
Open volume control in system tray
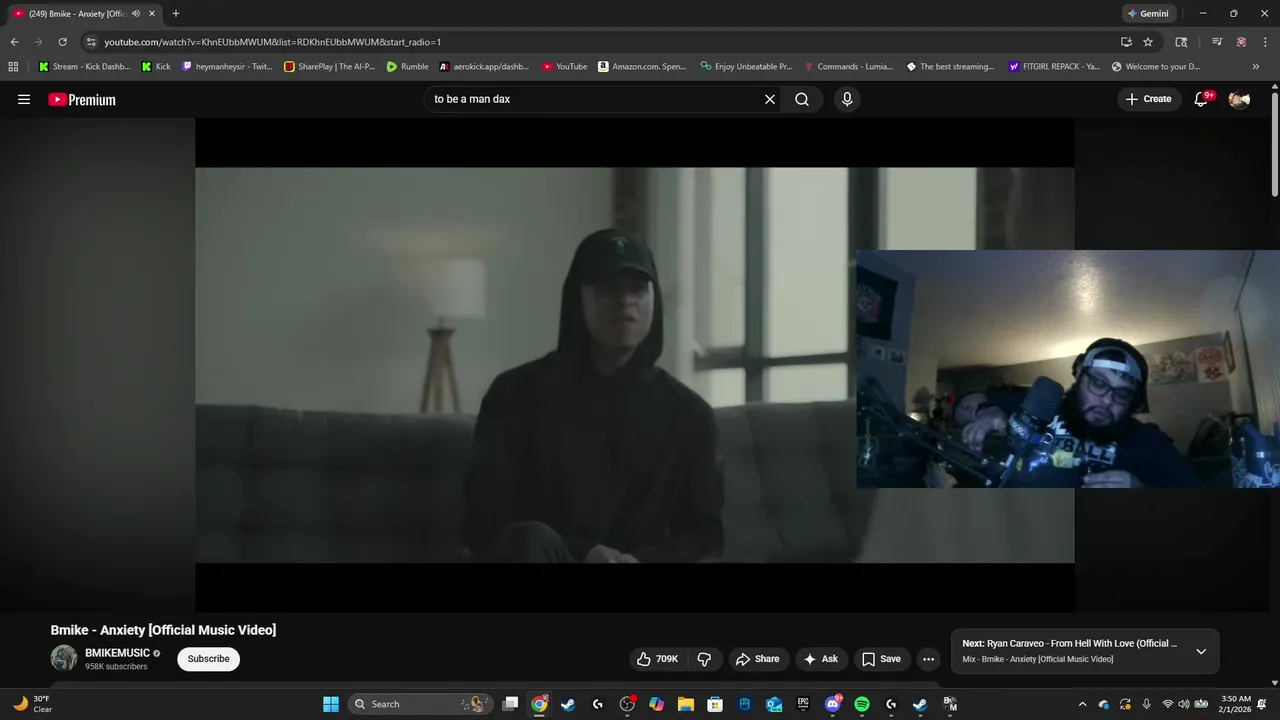point(1184,704)
